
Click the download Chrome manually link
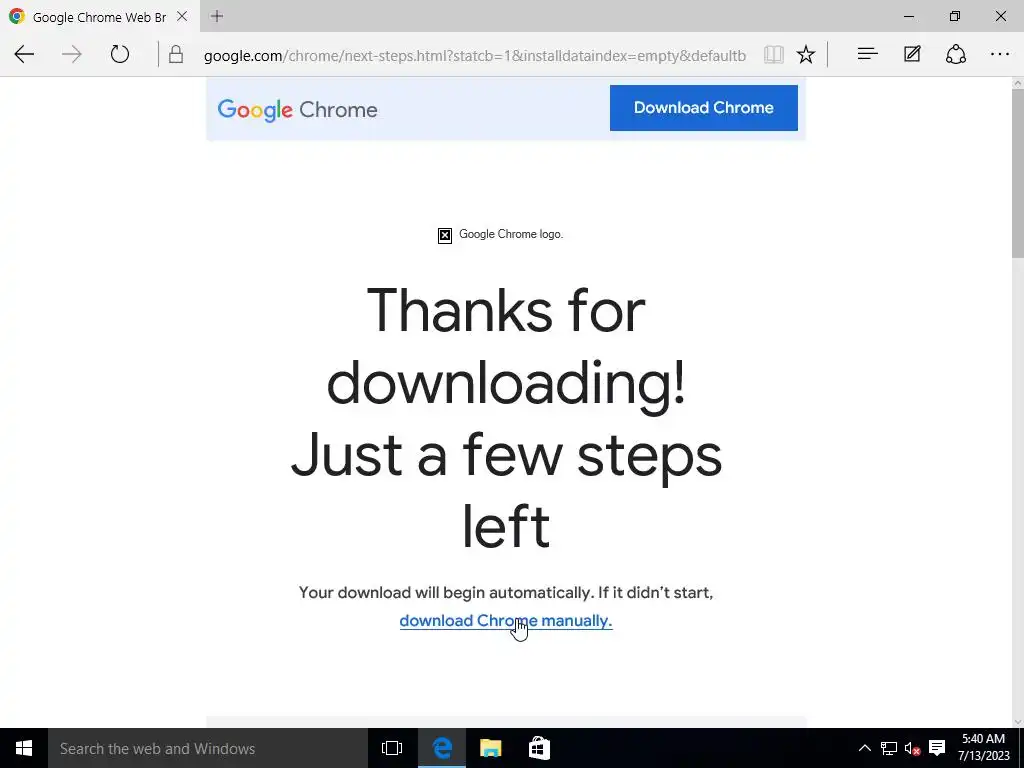[506, 620]
